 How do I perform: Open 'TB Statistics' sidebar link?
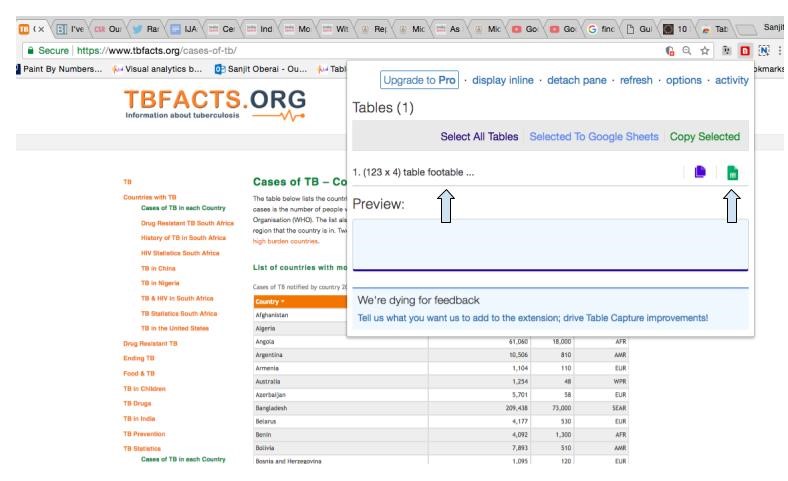point(142,448)
